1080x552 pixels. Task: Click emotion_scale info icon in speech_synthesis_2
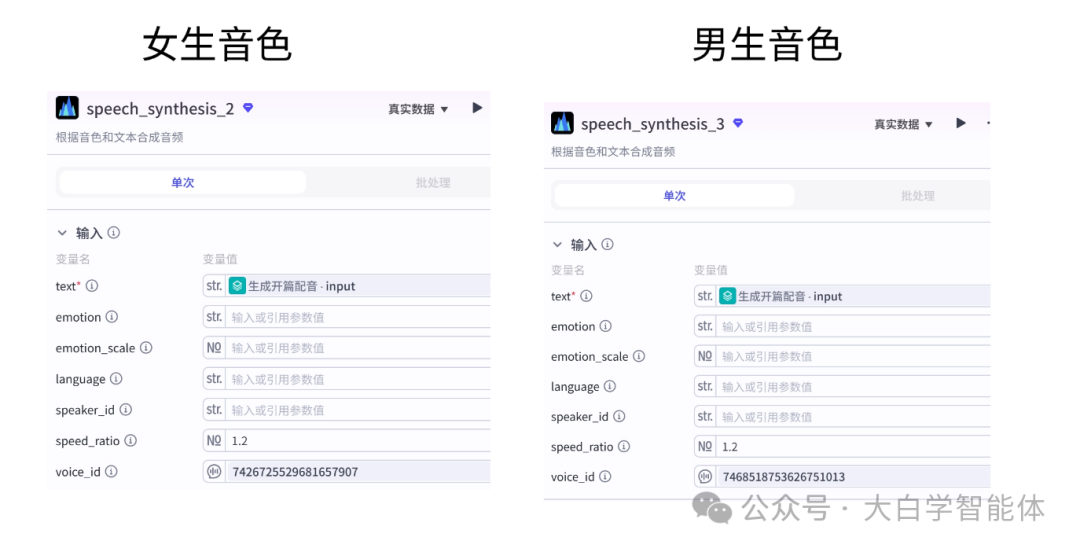(146, 347)
